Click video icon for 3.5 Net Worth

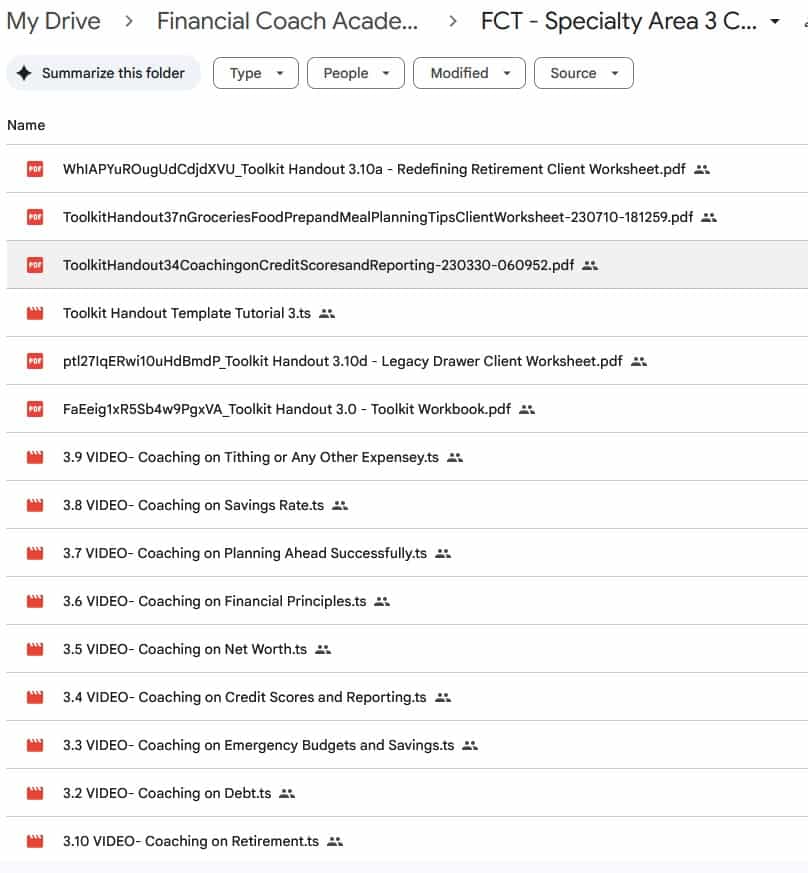[x=35, y=649]
